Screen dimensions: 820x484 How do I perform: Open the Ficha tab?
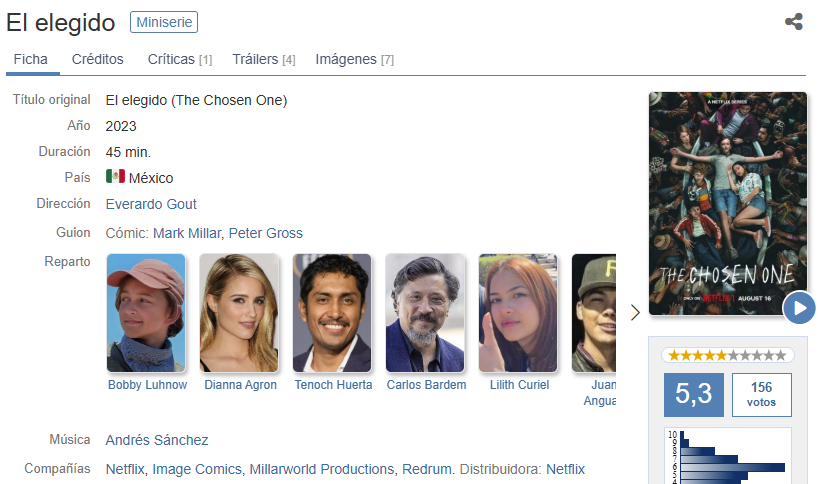pyautogui.click(x=30, y=60)
